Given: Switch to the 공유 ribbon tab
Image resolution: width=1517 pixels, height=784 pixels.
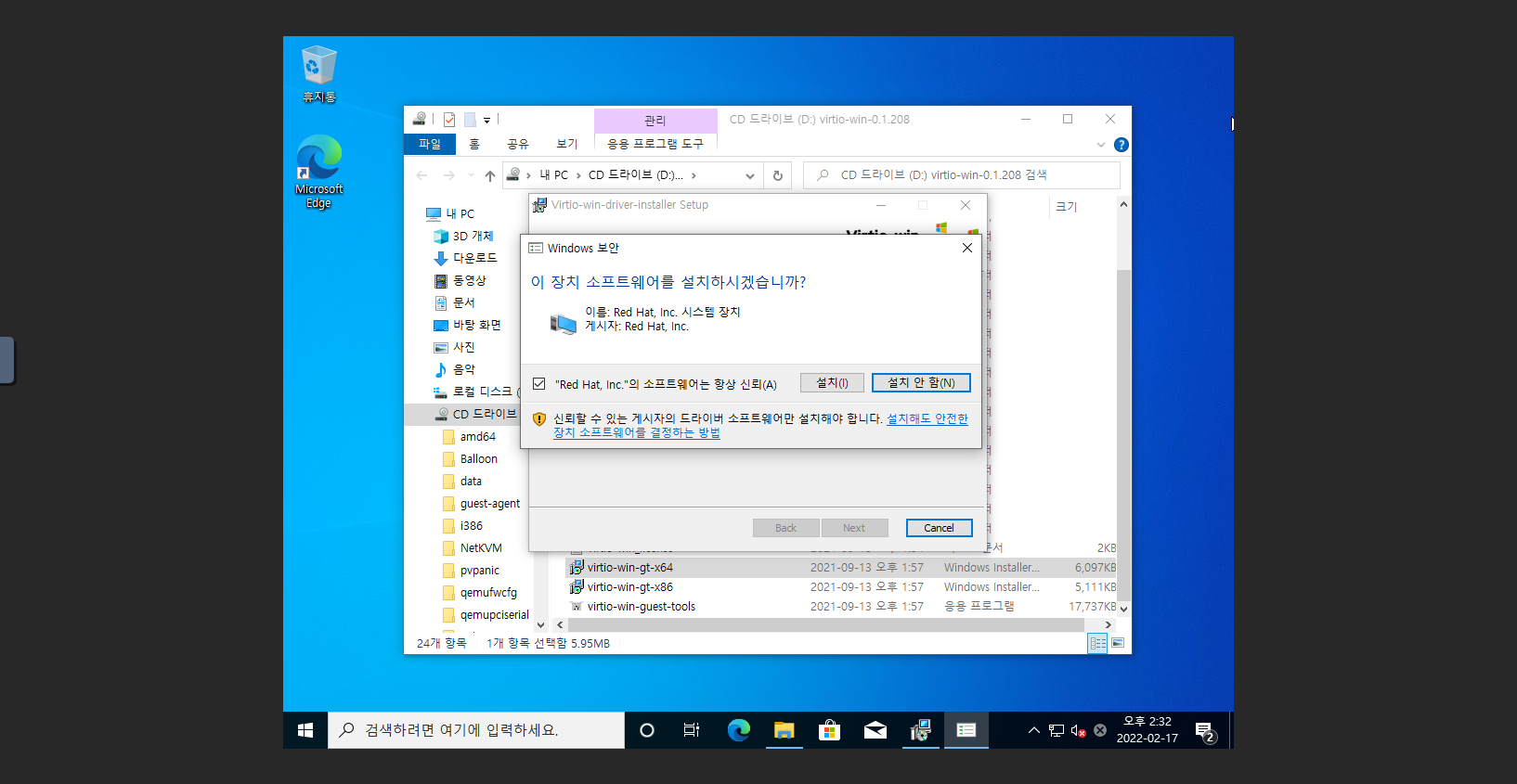Looking at the screenshot, I should tap(518, 144).
